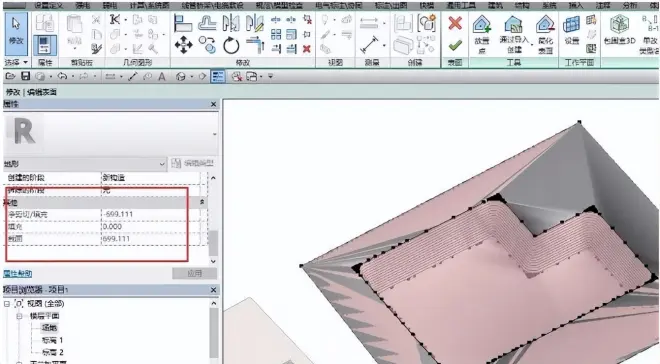Click the Properties panel vertical scrollbar thumb
This screenshot has width=660, height=364.
213,243
